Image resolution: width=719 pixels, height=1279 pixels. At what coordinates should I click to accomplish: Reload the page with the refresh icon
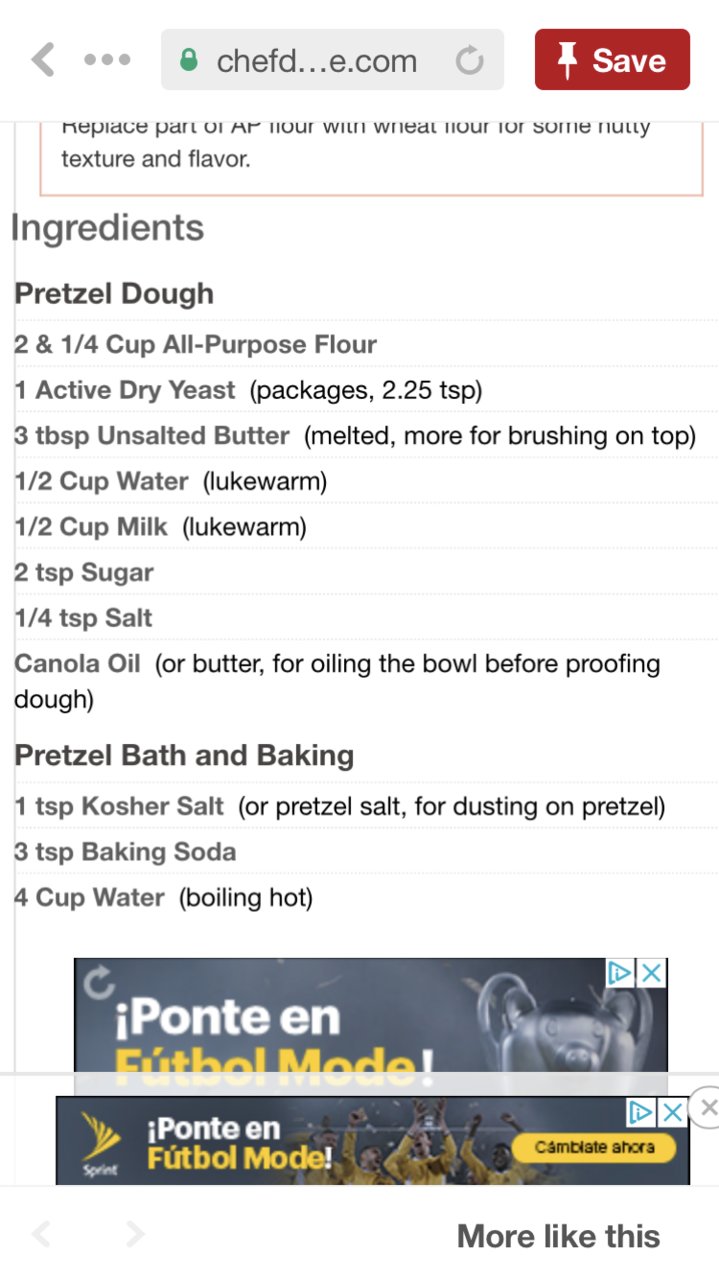pos(469,61)
